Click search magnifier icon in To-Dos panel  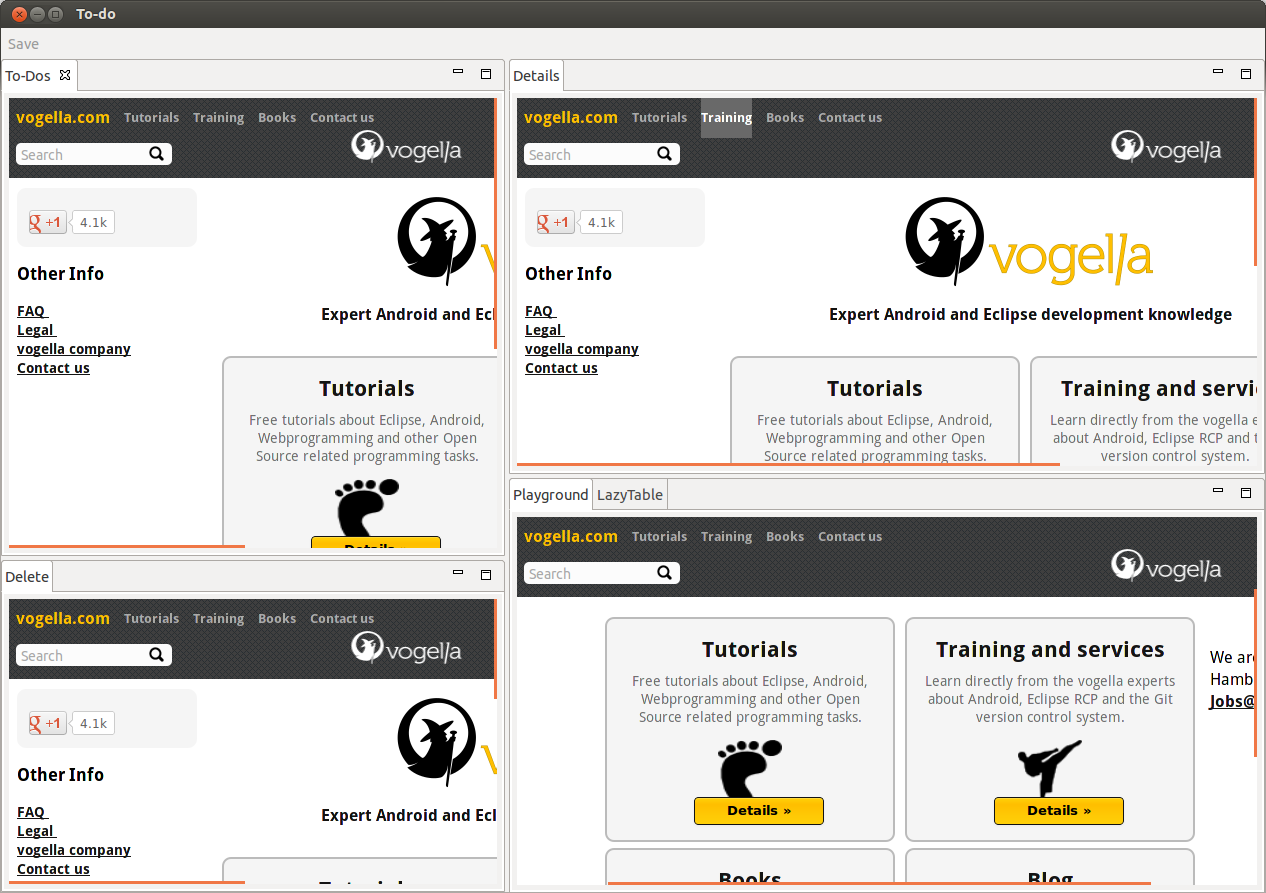click(156, 154)
